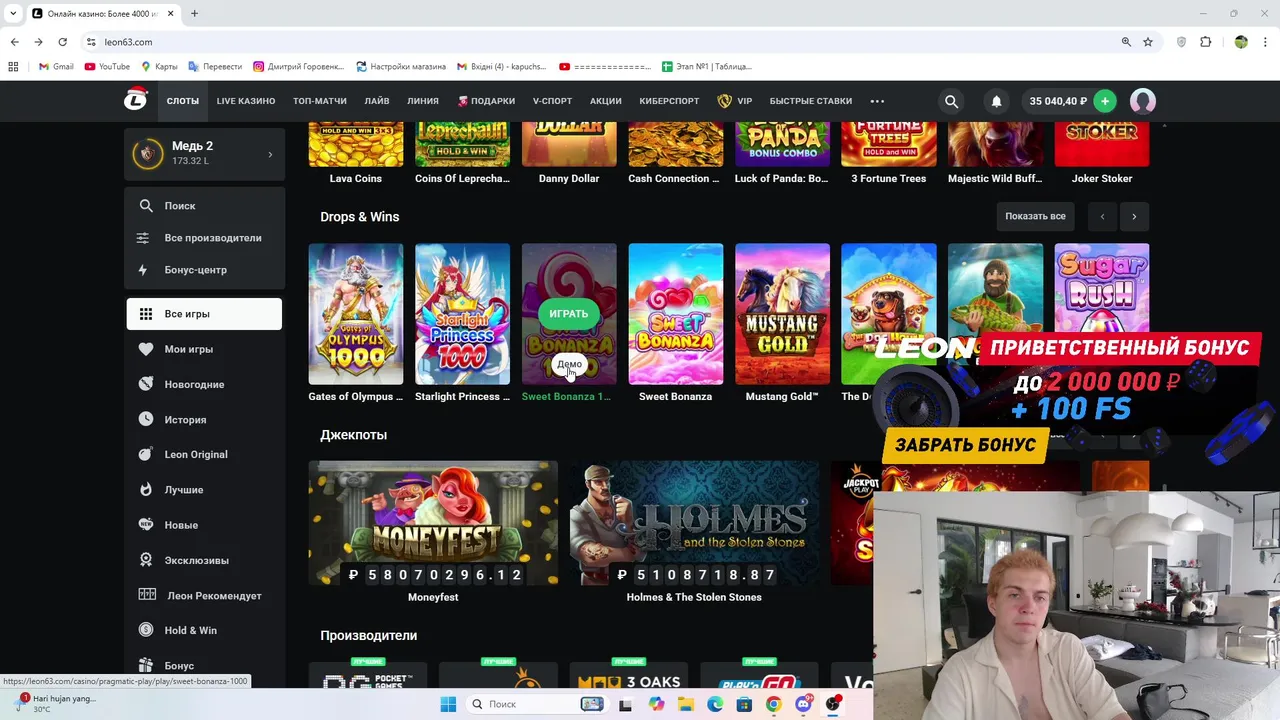Open the VIP tab
1280x720 pixels.
(x=735, y=101)
